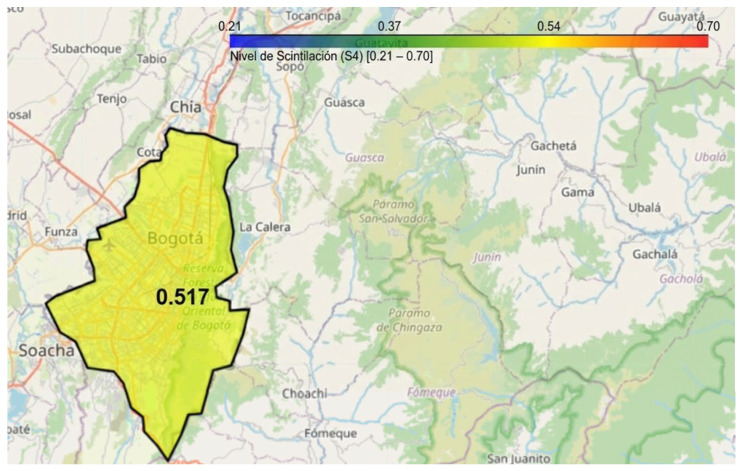Click the Gachalá town label
The image size is (743, 471).
655,254
